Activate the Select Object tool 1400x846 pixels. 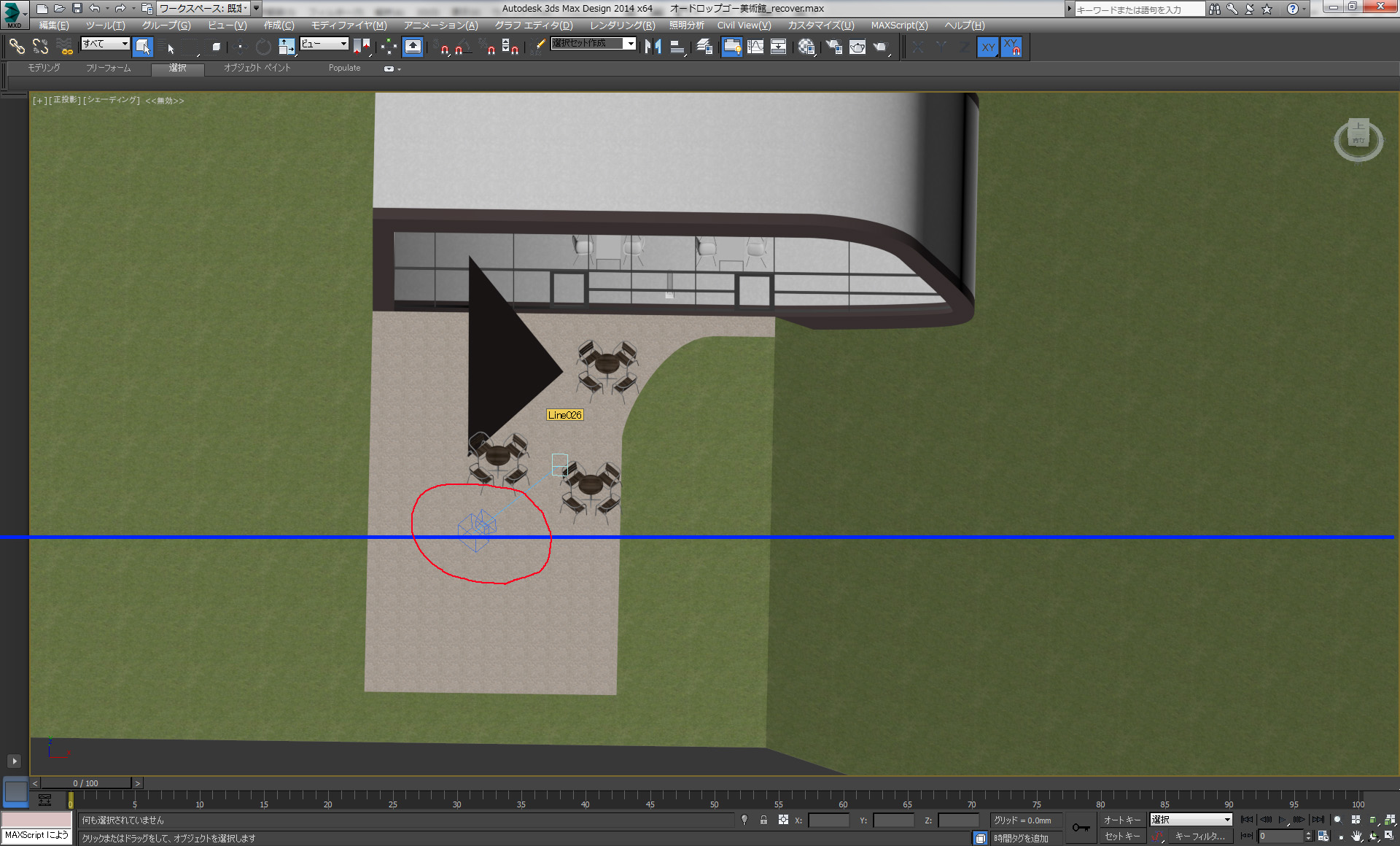pyautogui.click(x=143, y=47)
